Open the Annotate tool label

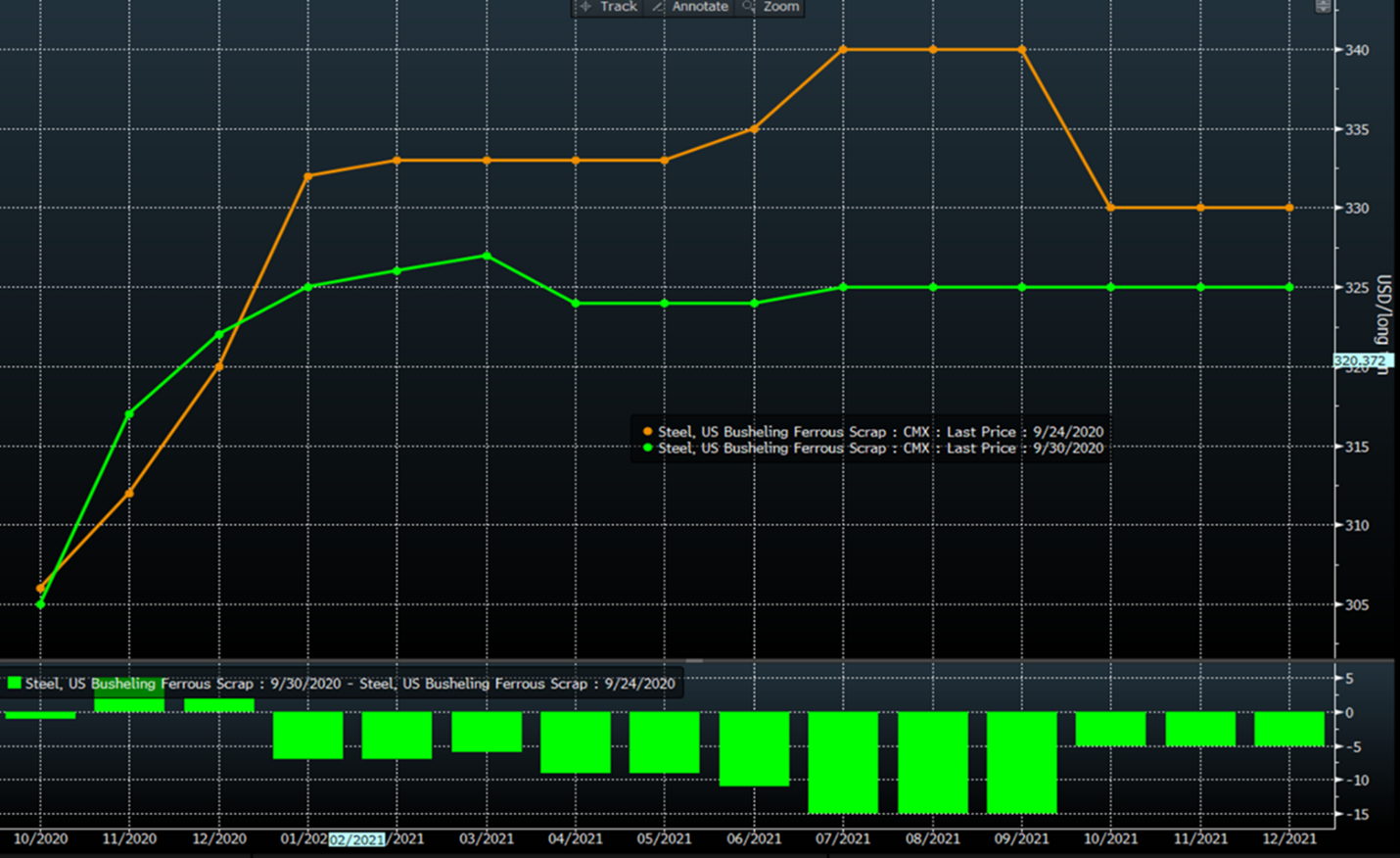[699, 7]
